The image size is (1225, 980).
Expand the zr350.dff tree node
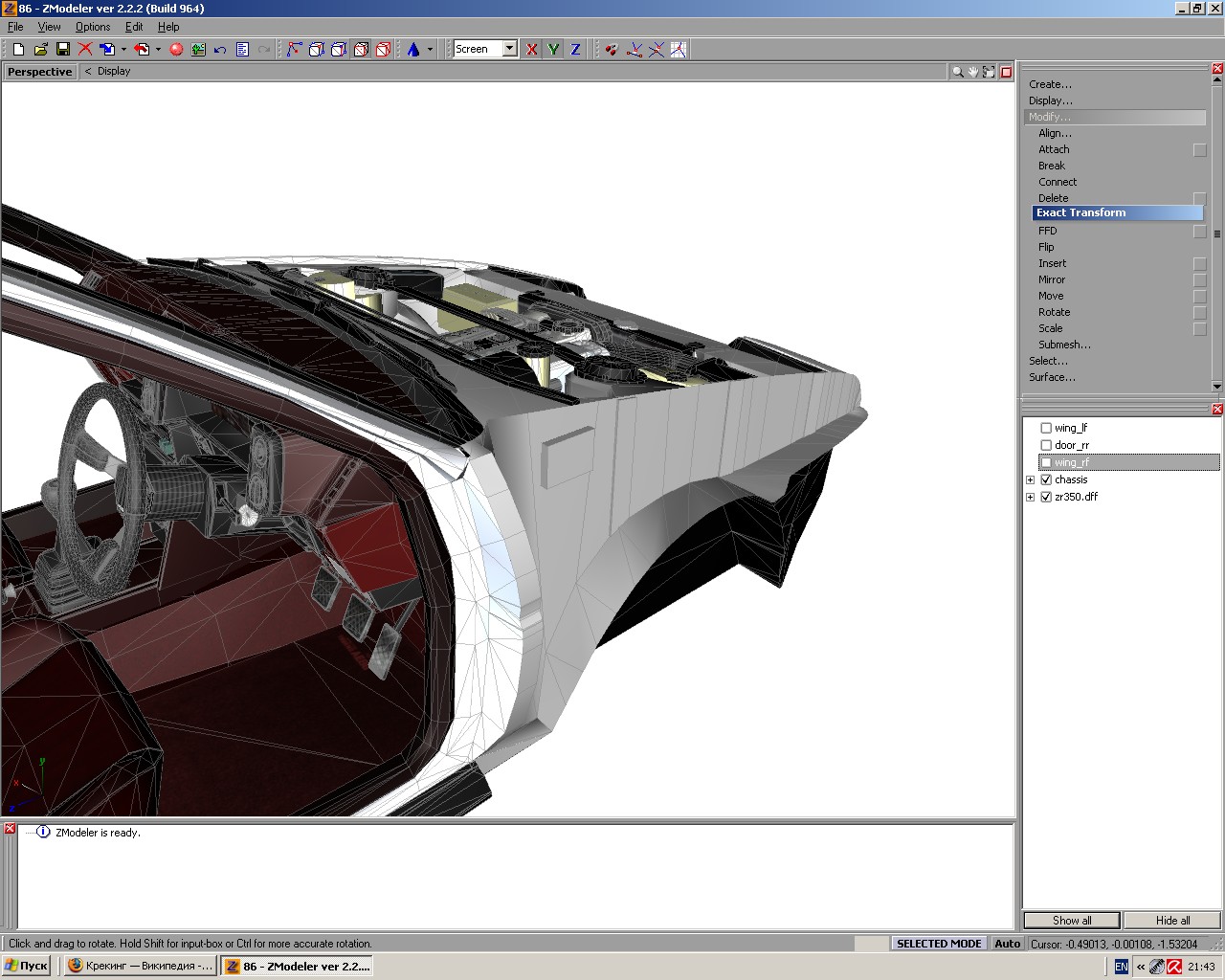click(1030, 497)
